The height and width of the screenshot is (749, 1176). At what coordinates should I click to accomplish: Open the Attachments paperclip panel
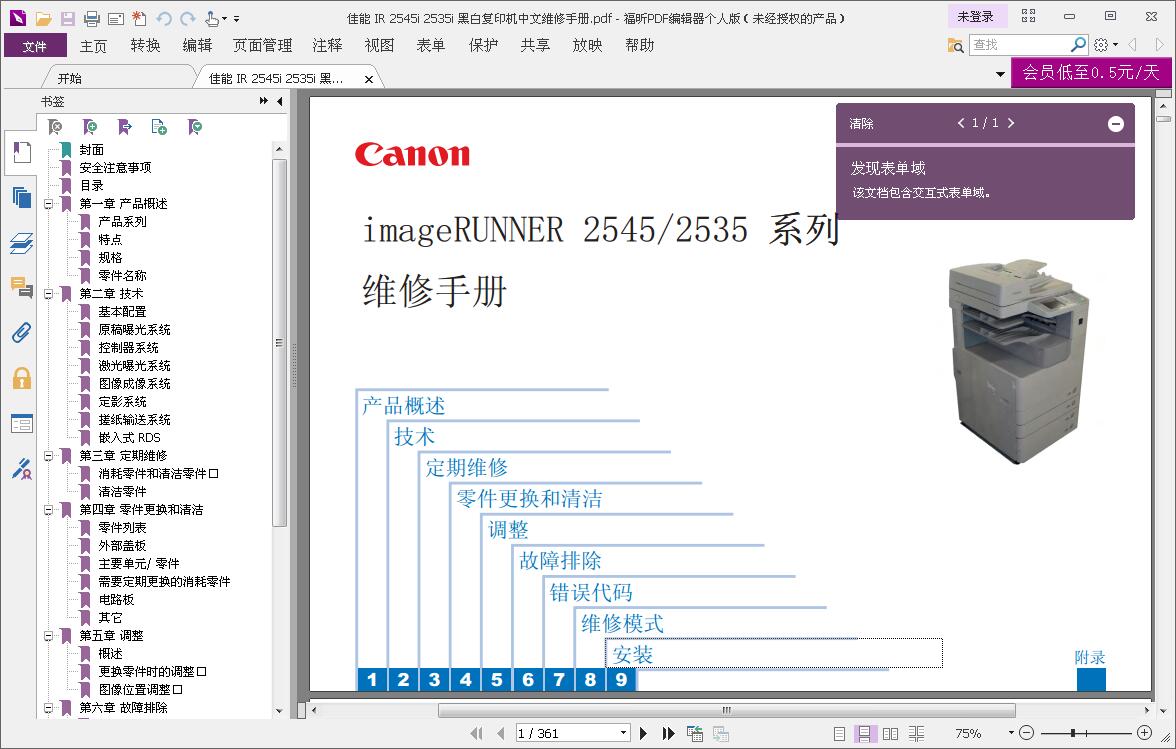click(x=22, y=333)
